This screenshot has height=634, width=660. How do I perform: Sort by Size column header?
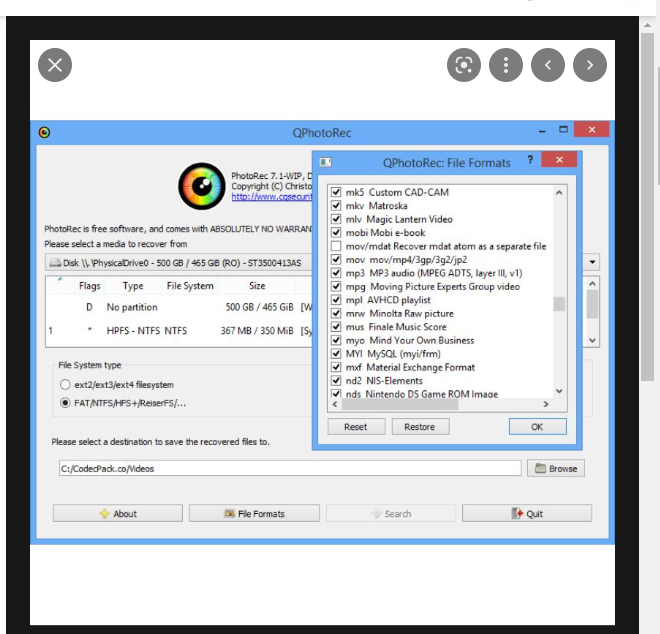click(x=257, y=286)
